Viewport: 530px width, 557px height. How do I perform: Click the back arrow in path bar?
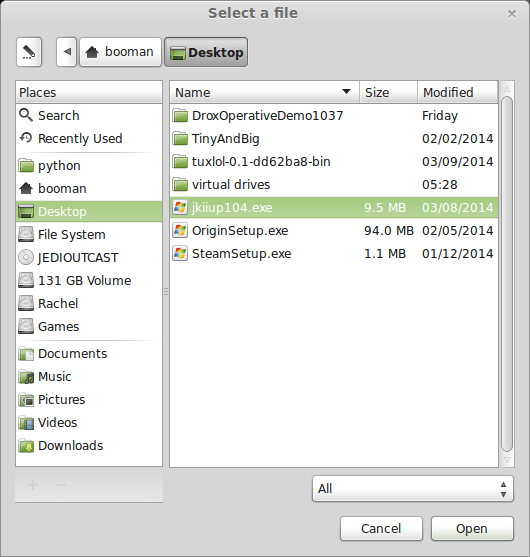click(x=67, y=52)
